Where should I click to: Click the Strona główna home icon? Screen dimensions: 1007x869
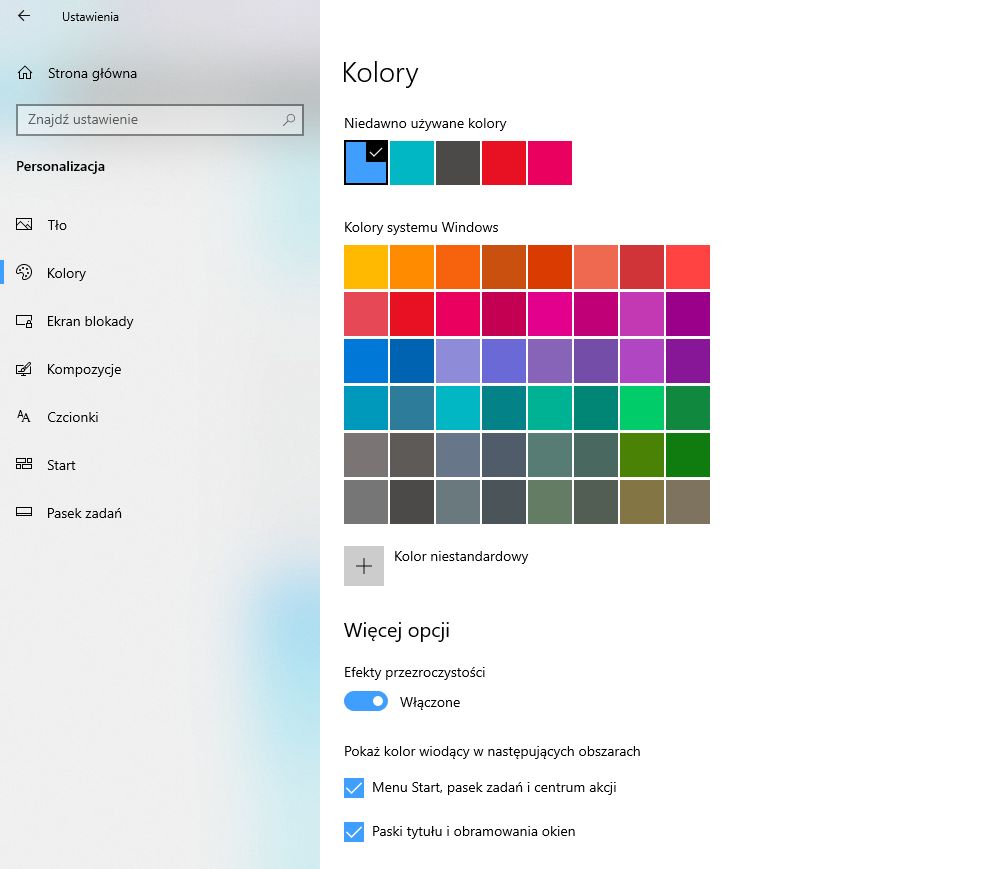click(23, 72)
